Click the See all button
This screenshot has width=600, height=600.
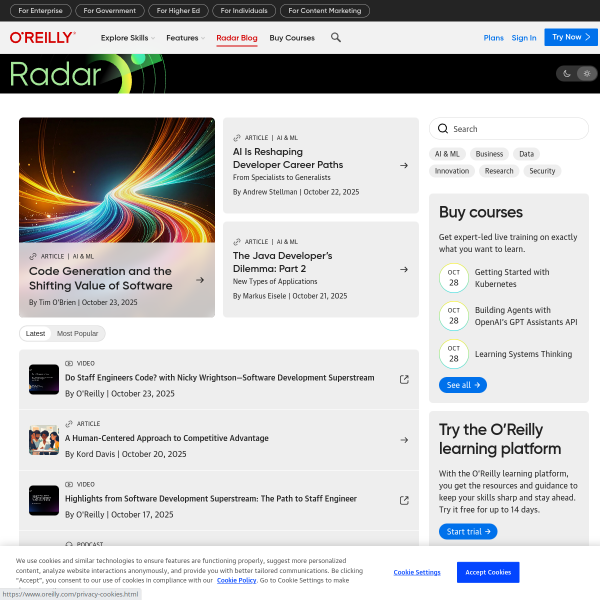tap(463, 385)
